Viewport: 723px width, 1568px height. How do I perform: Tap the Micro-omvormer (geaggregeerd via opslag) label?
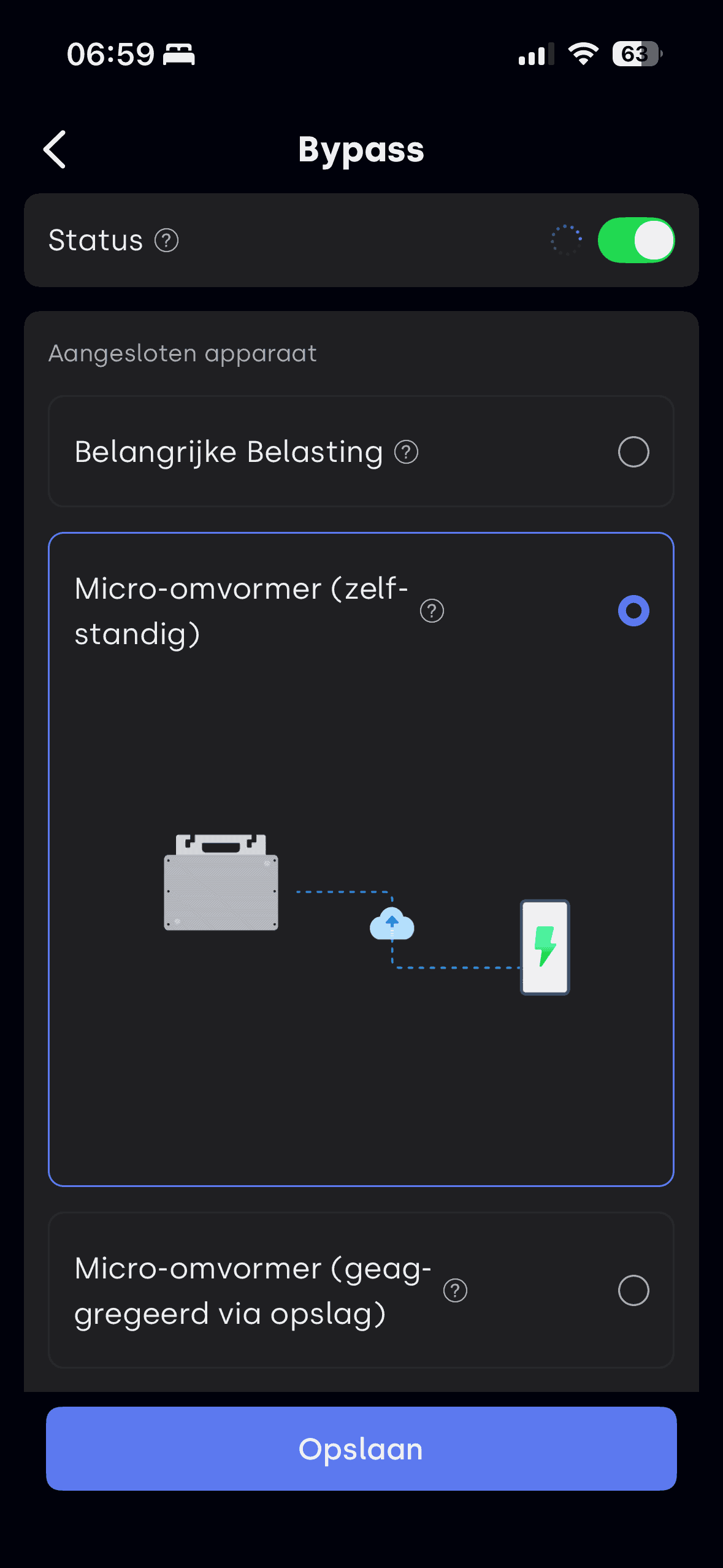tap(252, 1291)
